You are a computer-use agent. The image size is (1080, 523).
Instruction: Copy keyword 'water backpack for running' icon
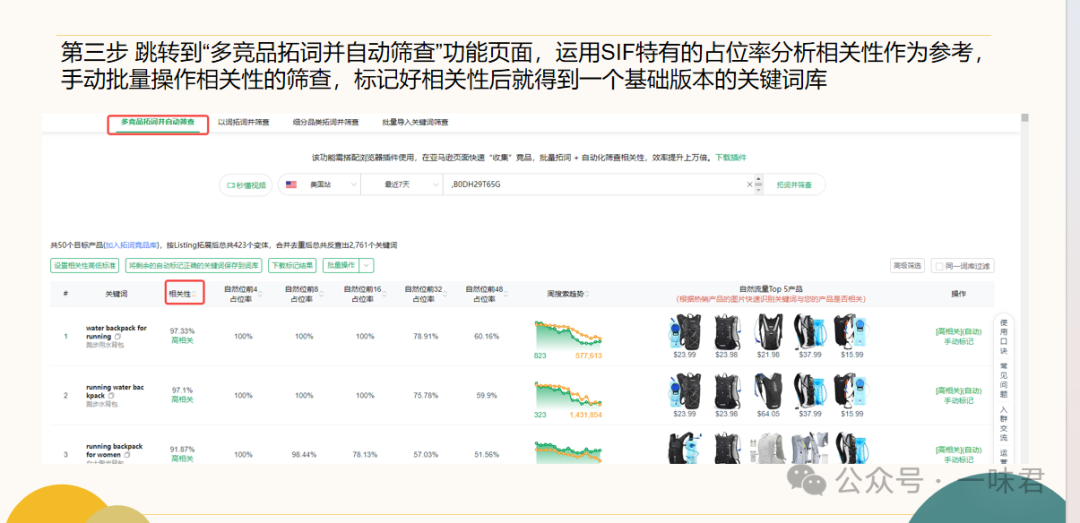pos(118,336)
